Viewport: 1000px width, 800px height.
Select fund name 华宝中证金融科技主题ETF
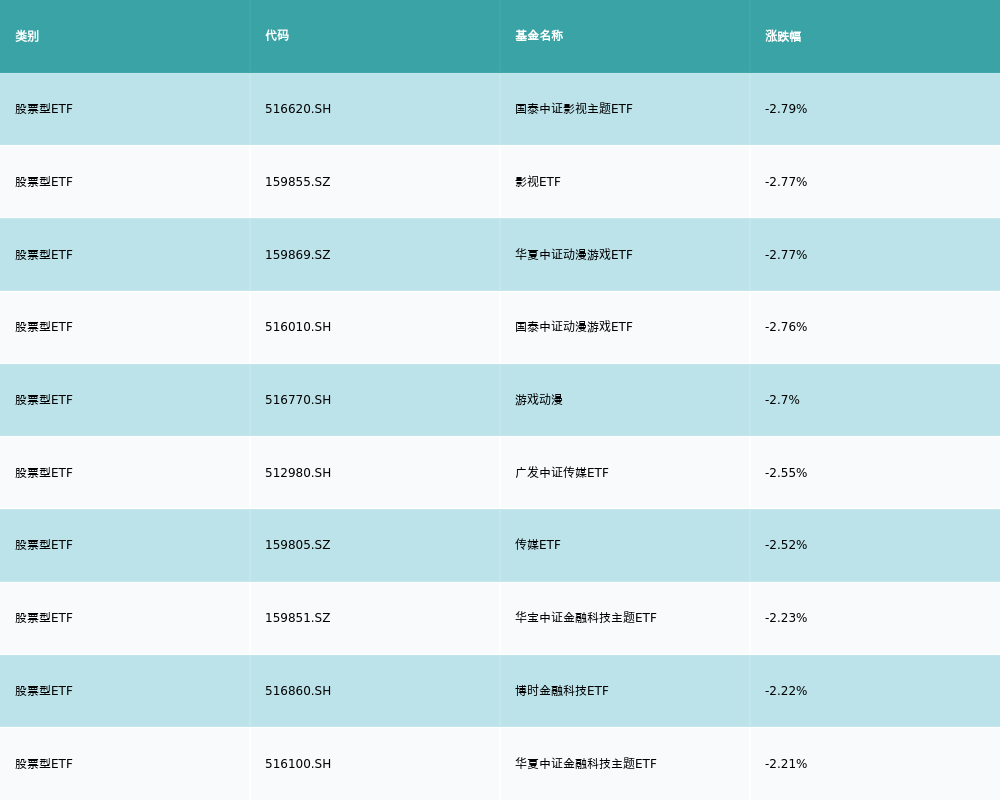coord(586,618)
